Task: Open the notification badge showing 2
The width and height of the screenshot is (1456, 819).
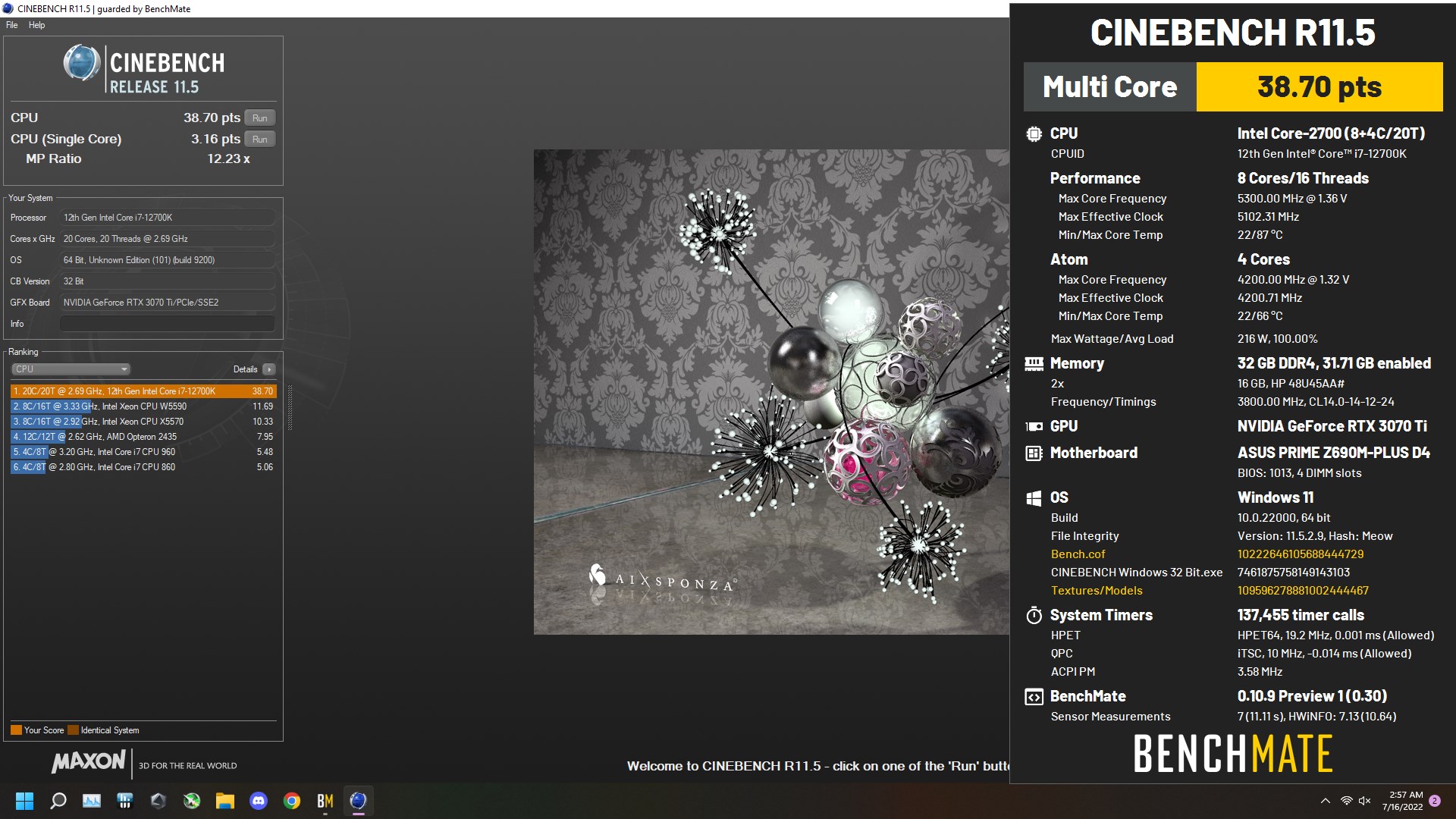Action: (1435, 801)
